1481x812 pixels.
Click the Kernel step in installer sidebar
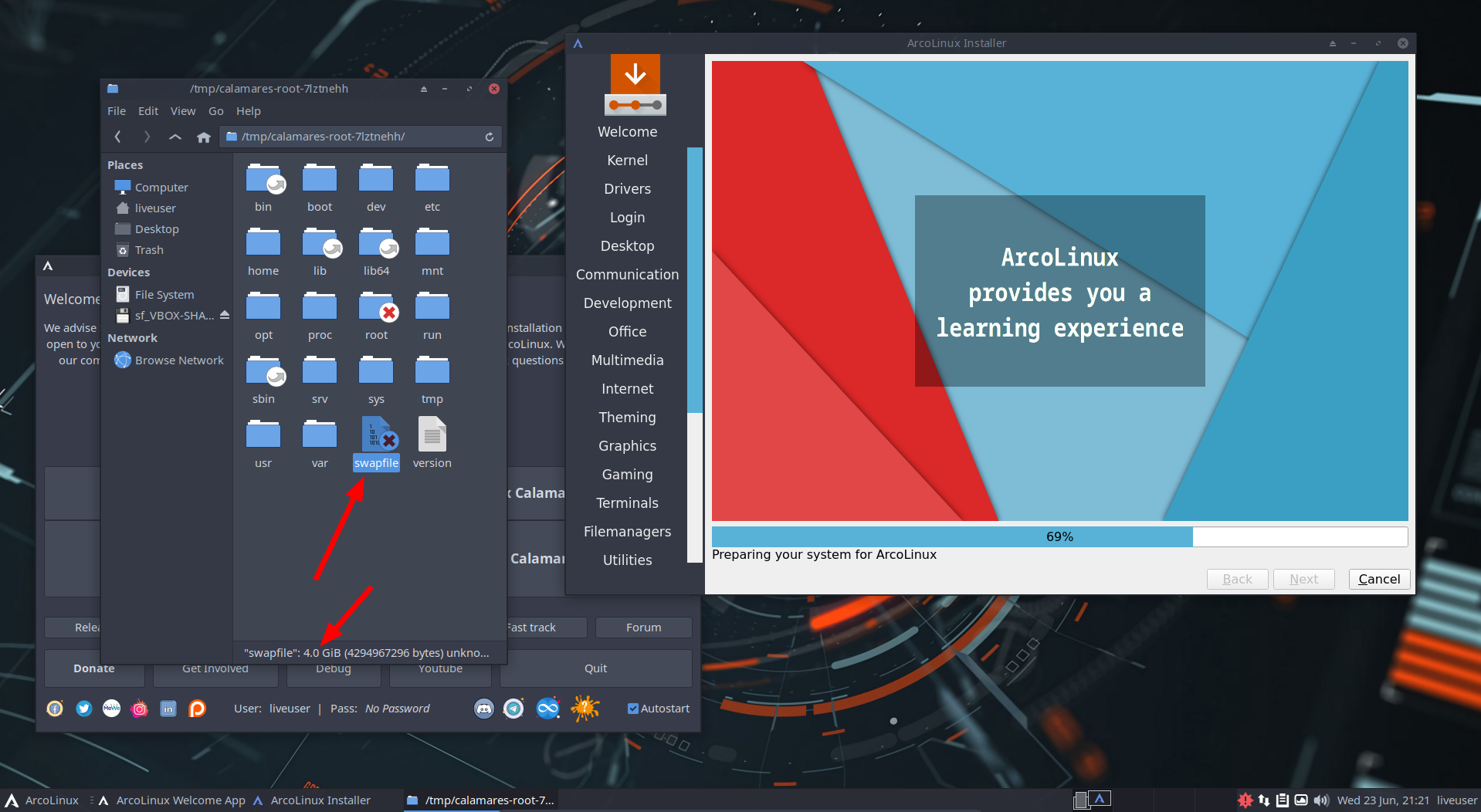(627, 160)
